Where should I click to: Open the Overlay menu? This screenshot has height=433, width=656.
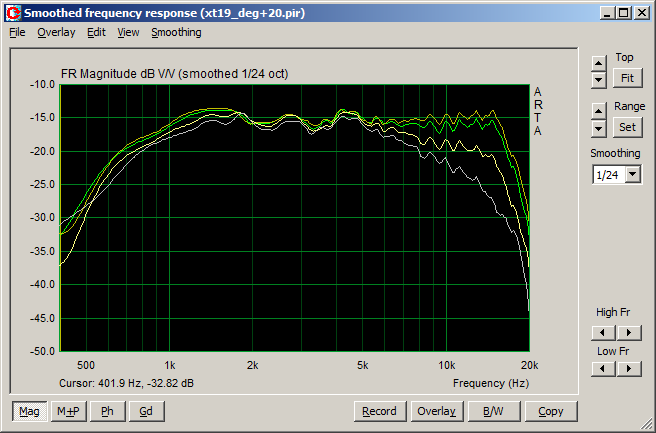pos(56,32)
